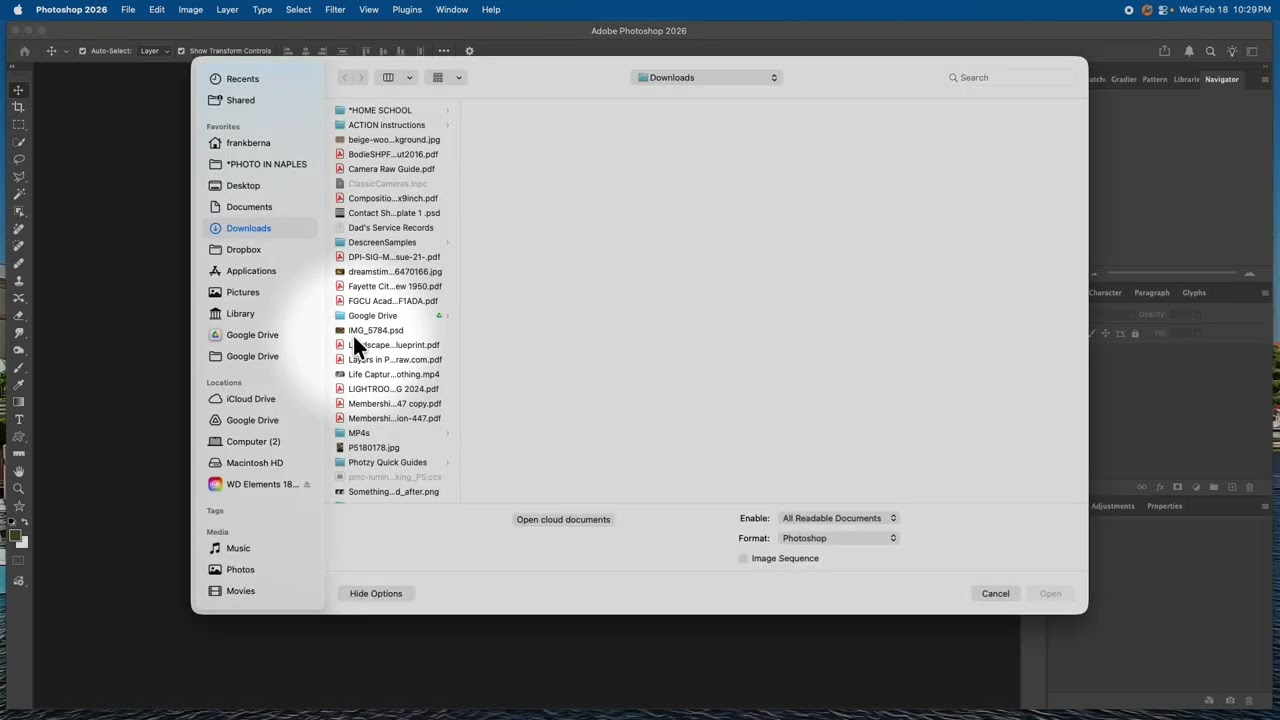Select the Rectangular Marquee tool
The height and width of the screenshot is (720, 1280).
tap(19, 124)
